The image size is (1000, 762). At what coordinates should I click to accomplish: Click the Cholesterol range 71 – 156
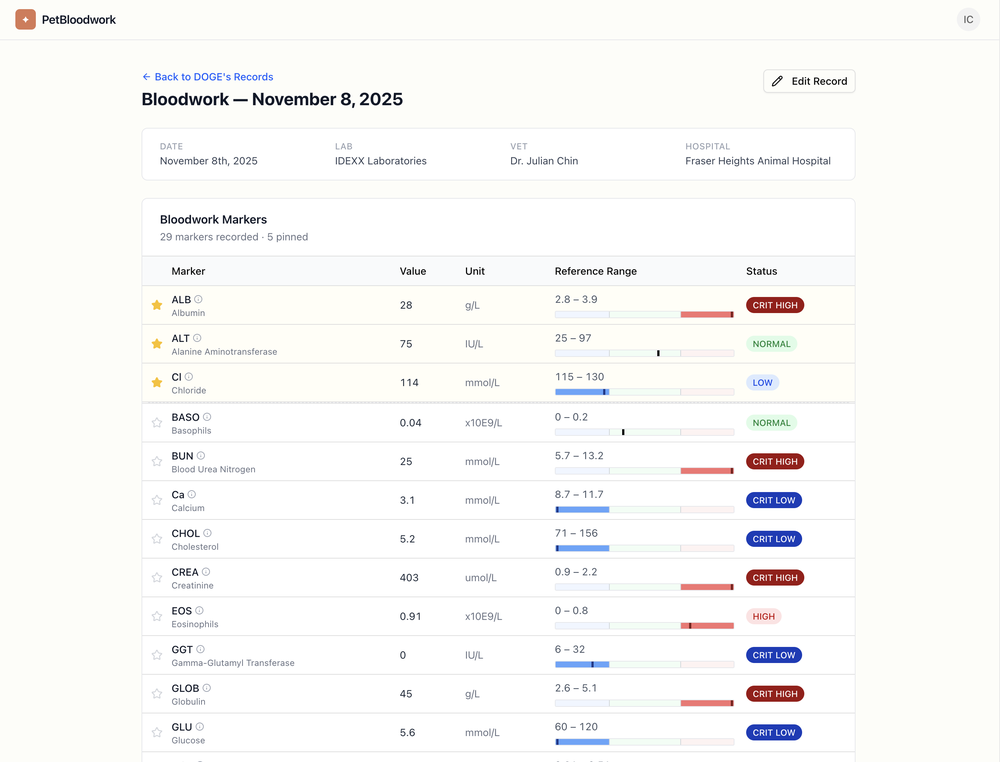(x=577, y=533)
